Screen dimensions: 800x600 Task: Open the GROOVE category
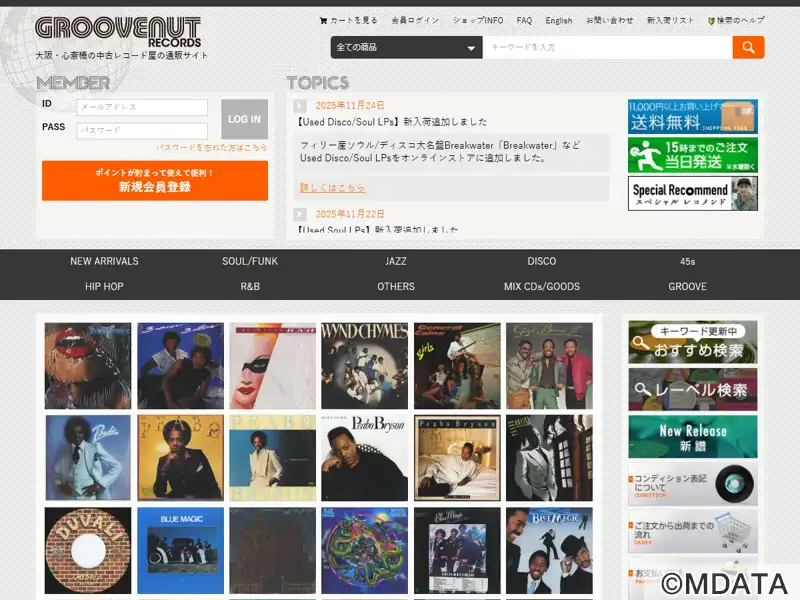coord(687,287)
